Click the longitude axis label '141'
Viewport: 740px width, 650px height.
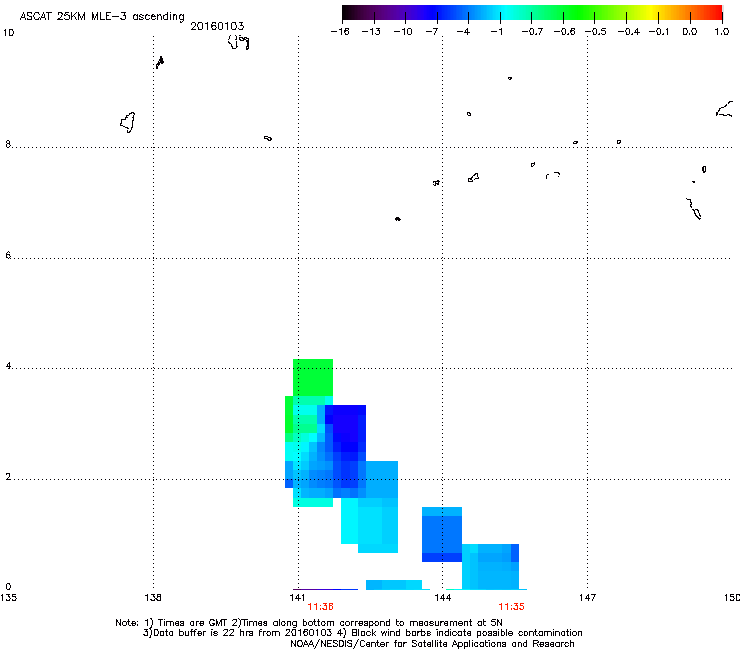(297, 598)
